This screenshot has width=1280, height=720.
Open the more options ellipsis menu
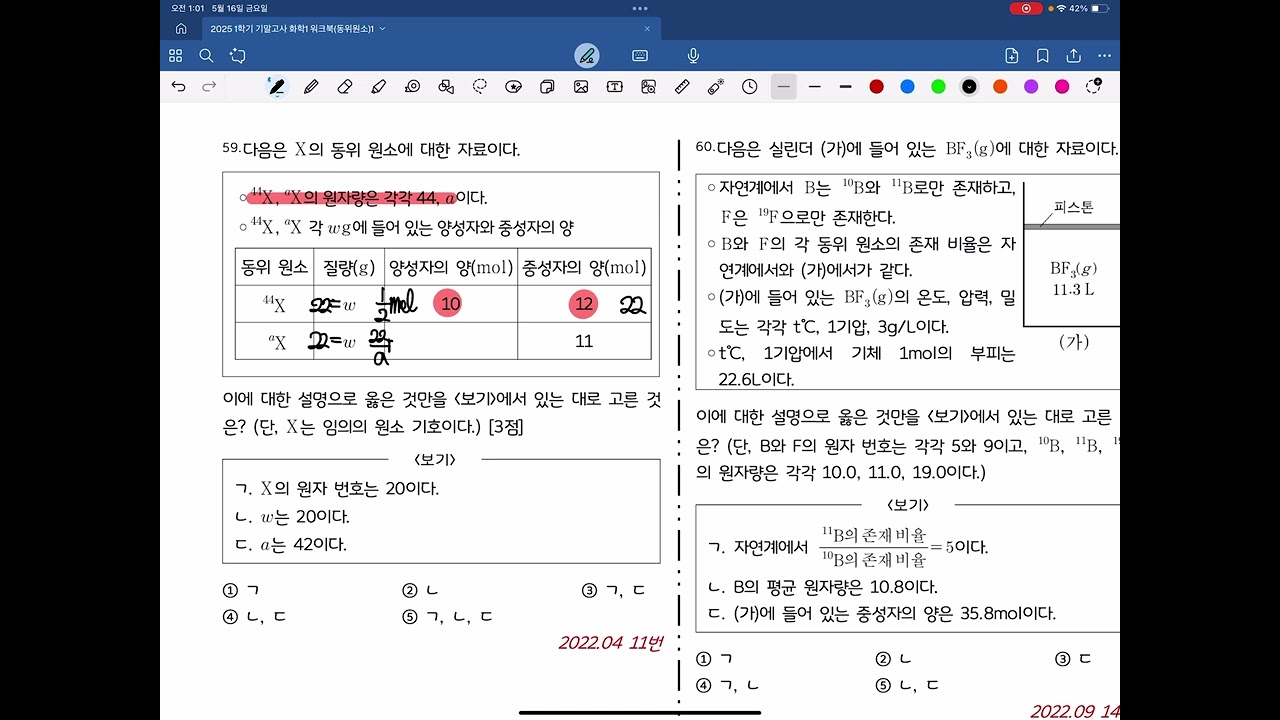click(1104, 56)
